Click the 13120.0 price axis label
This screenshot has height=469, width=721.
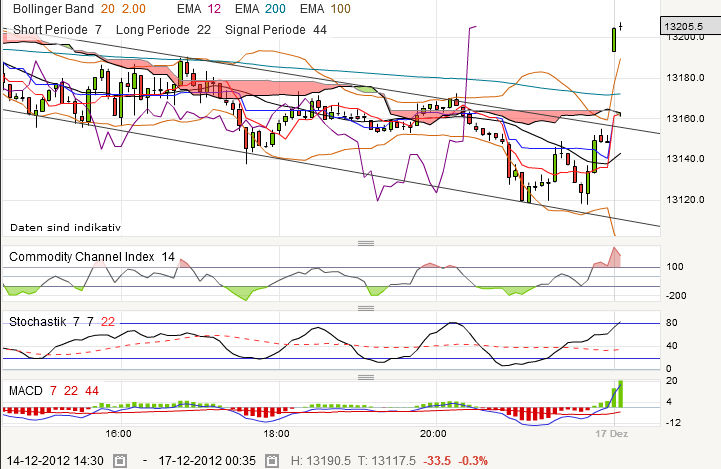686,200
